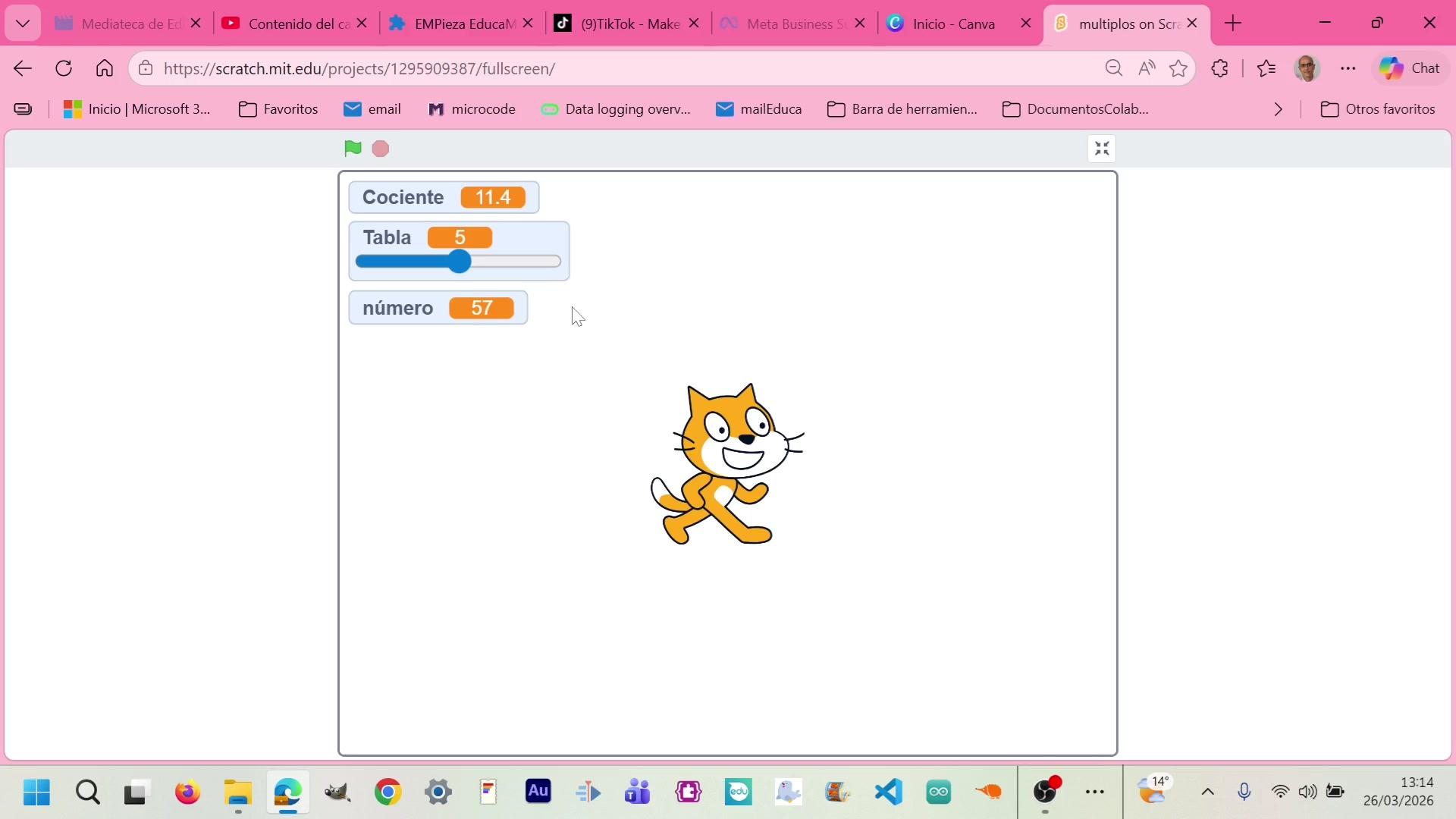Click the green flag to start project

point(353,149)
